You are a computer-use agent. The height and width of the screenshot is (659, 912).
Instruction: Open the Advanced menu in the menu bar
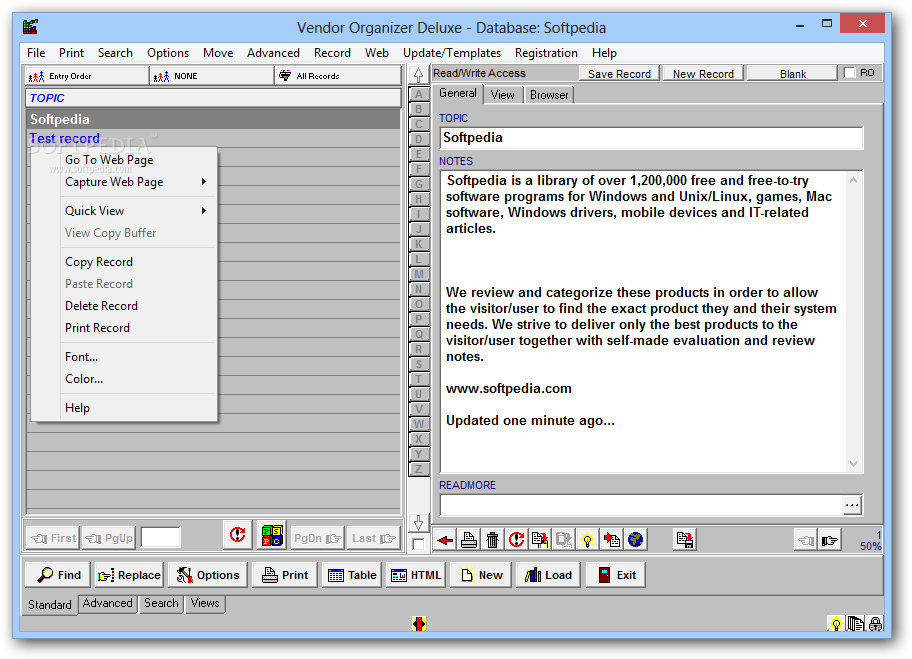(273, 53)
